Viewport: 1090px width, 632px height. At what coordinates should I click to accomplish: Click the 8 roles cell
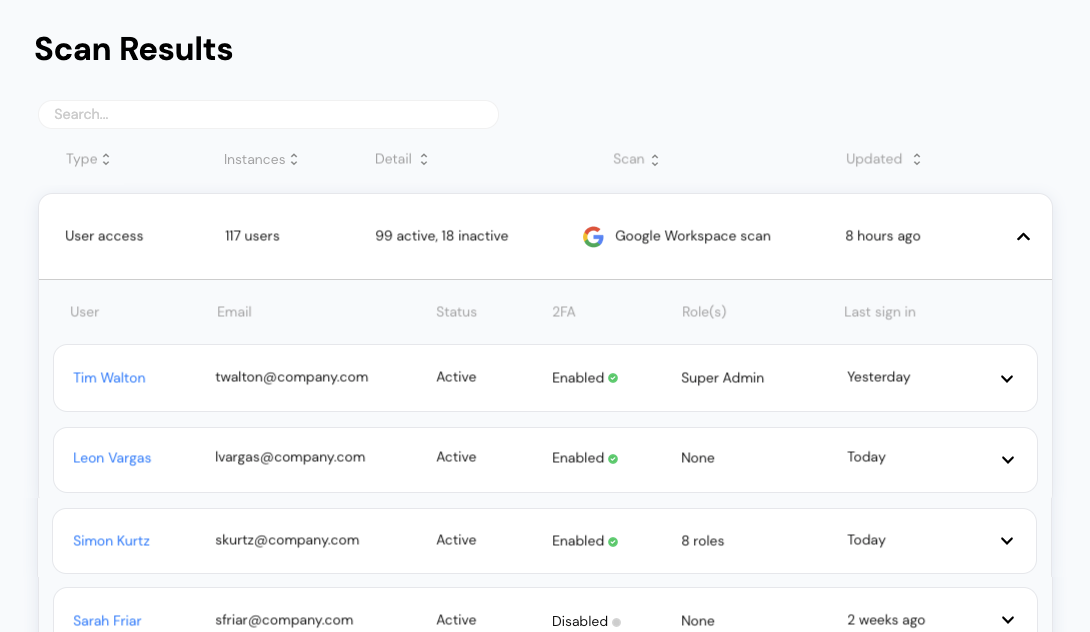click(x=702, y=541)
